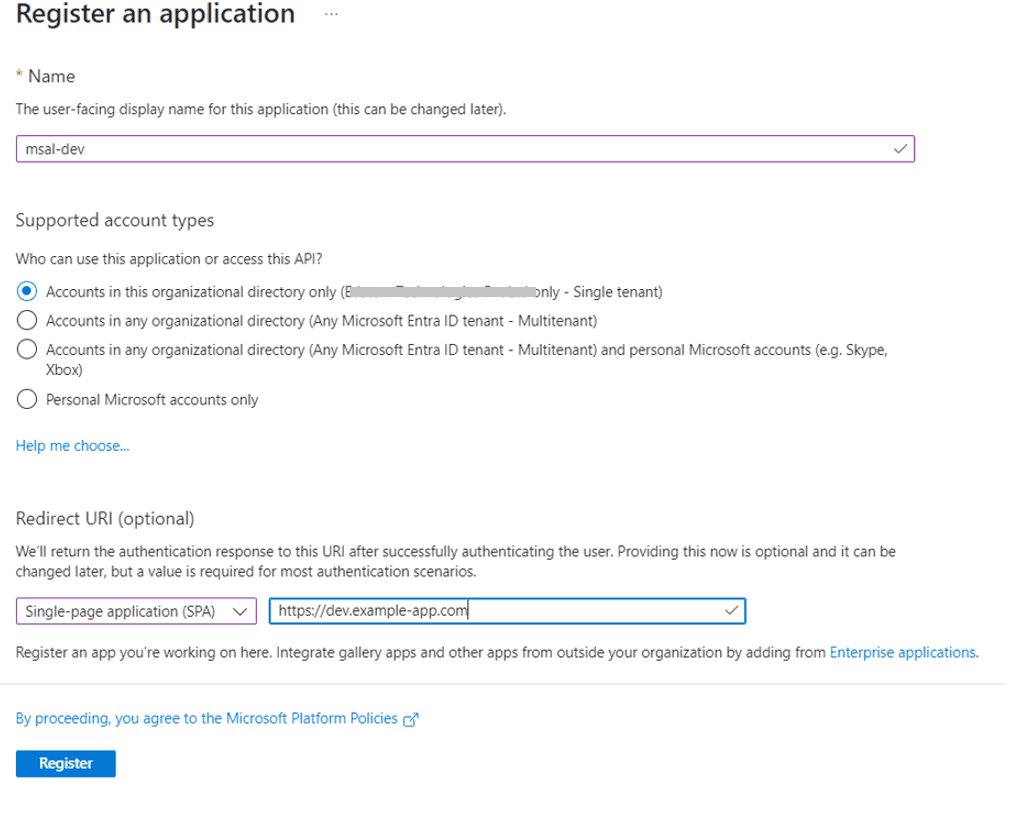Screen dimensions: 1015x831
Task: Click the external link icon after Platform Policies
Action: (410, 719)
